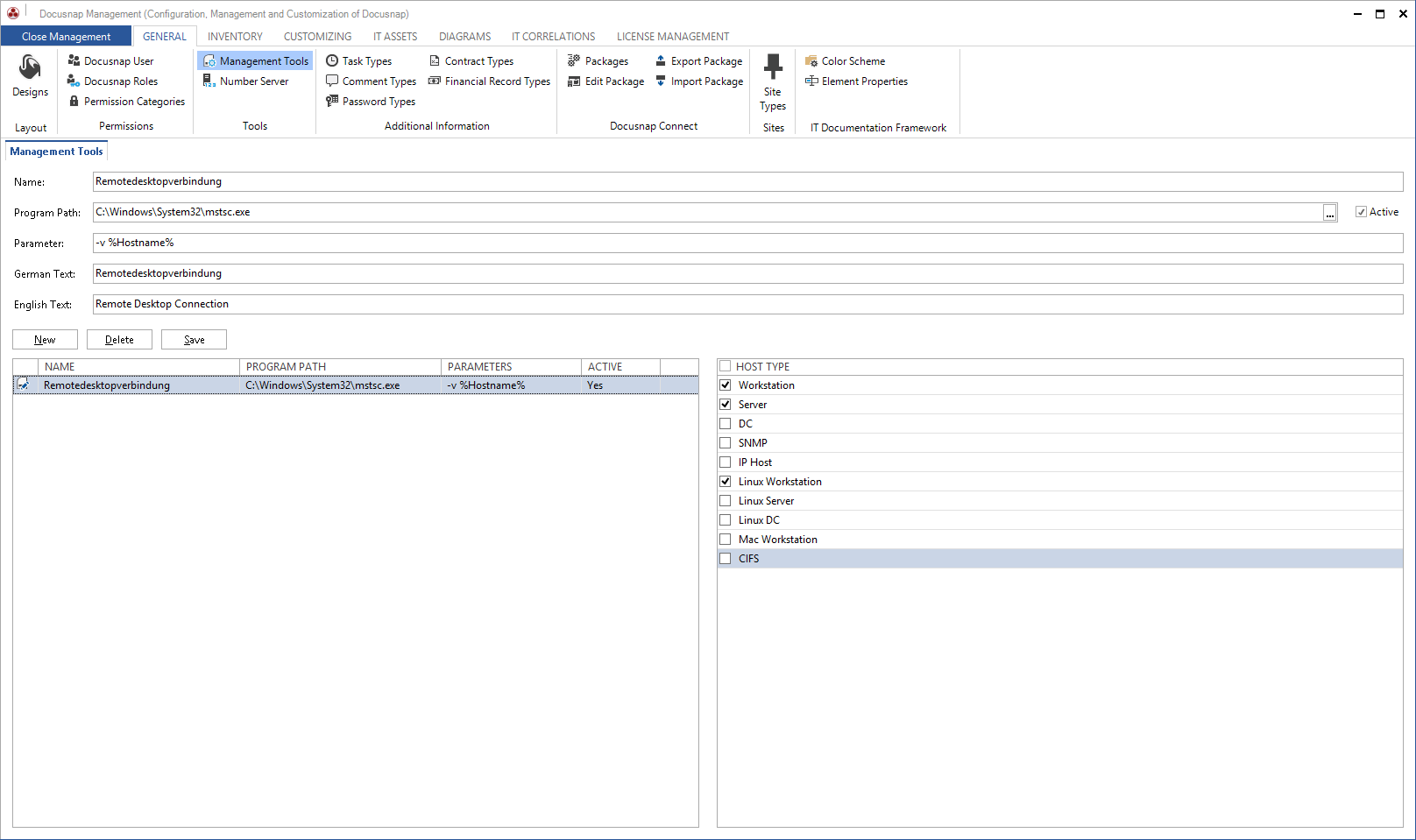Uncheck the Server host type
The image size is (1416, 840).
pyautogui.click(x=726, y=405)
